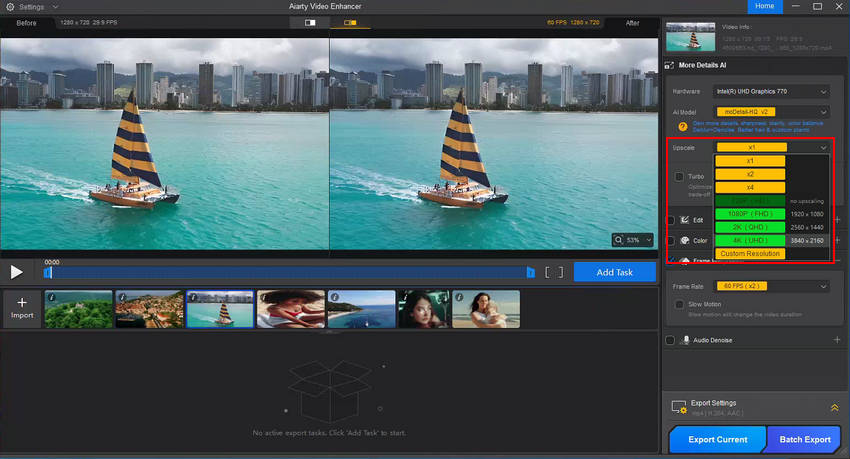Choose 4K (UHD) upscale option
This screenshot has width=850, height=459.
point(750,241)
